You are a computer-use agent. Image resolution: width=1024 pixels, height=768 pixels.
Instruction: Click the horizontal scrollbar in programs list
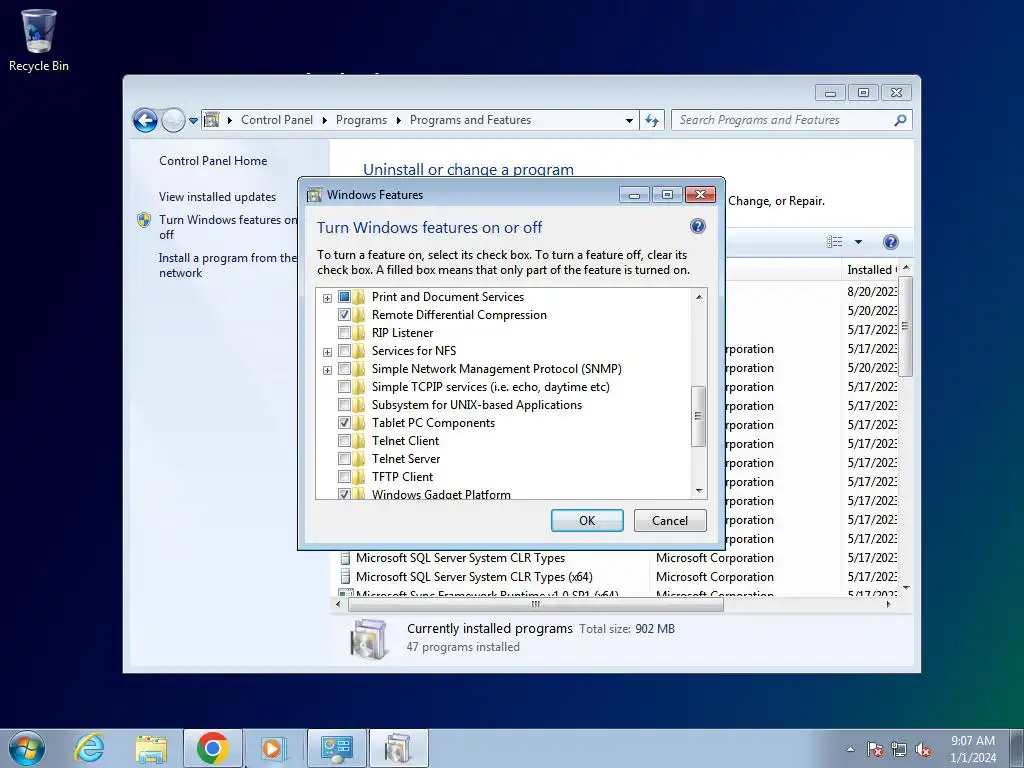(536, 605)
